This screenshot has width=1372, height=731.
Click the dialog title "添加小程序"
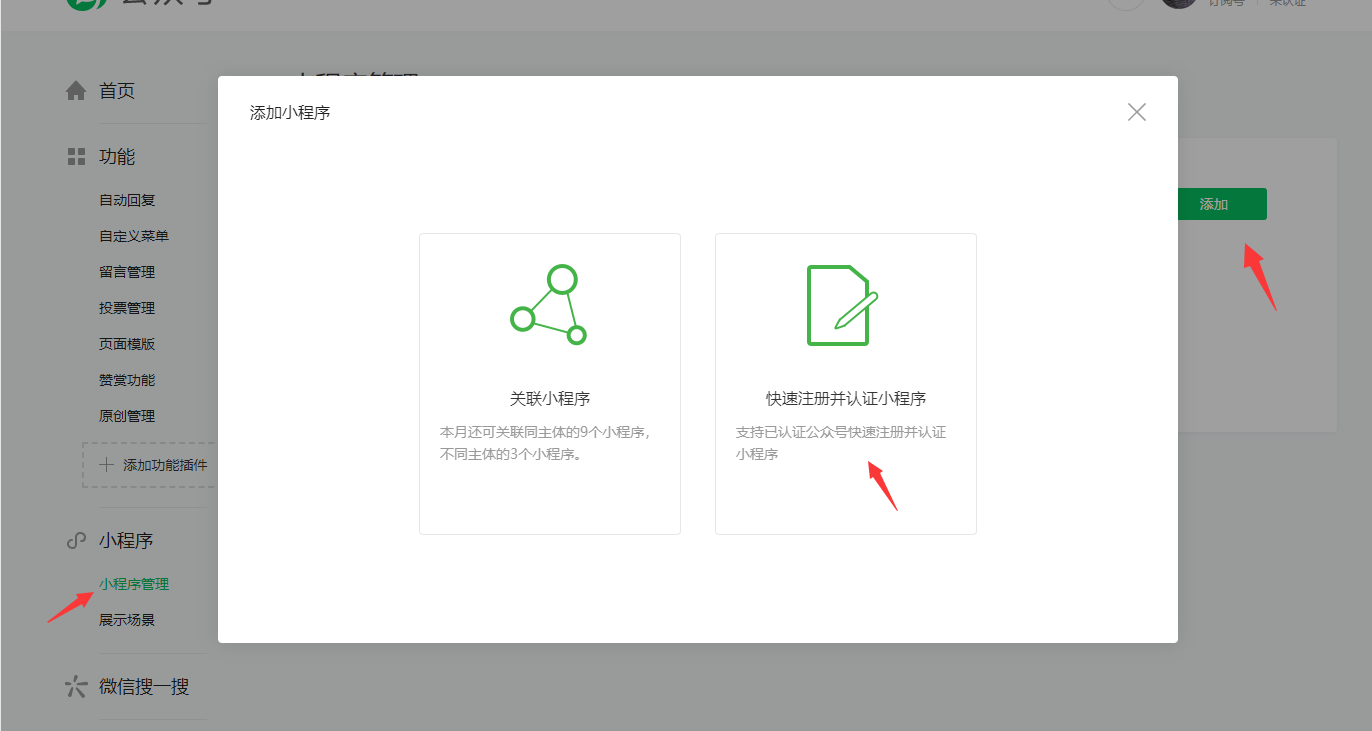(x=290, y=113)
